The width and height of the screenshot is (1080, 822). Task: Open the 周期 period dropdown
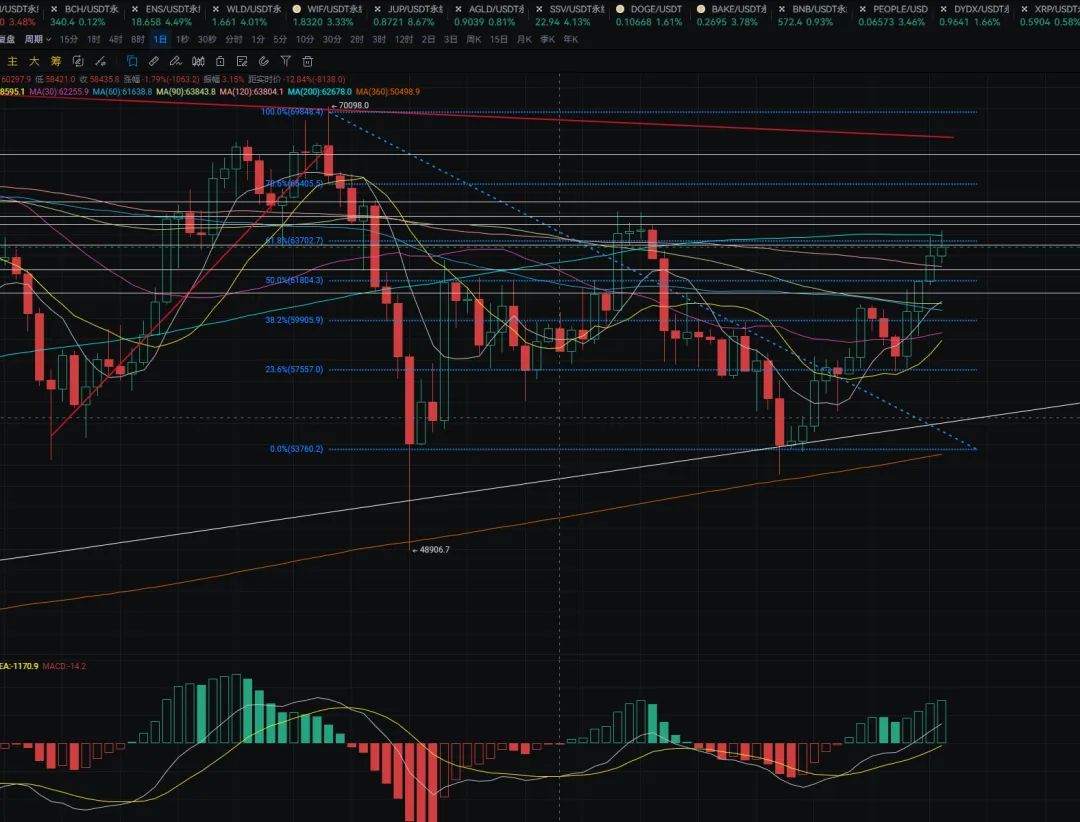coord(34,39)
